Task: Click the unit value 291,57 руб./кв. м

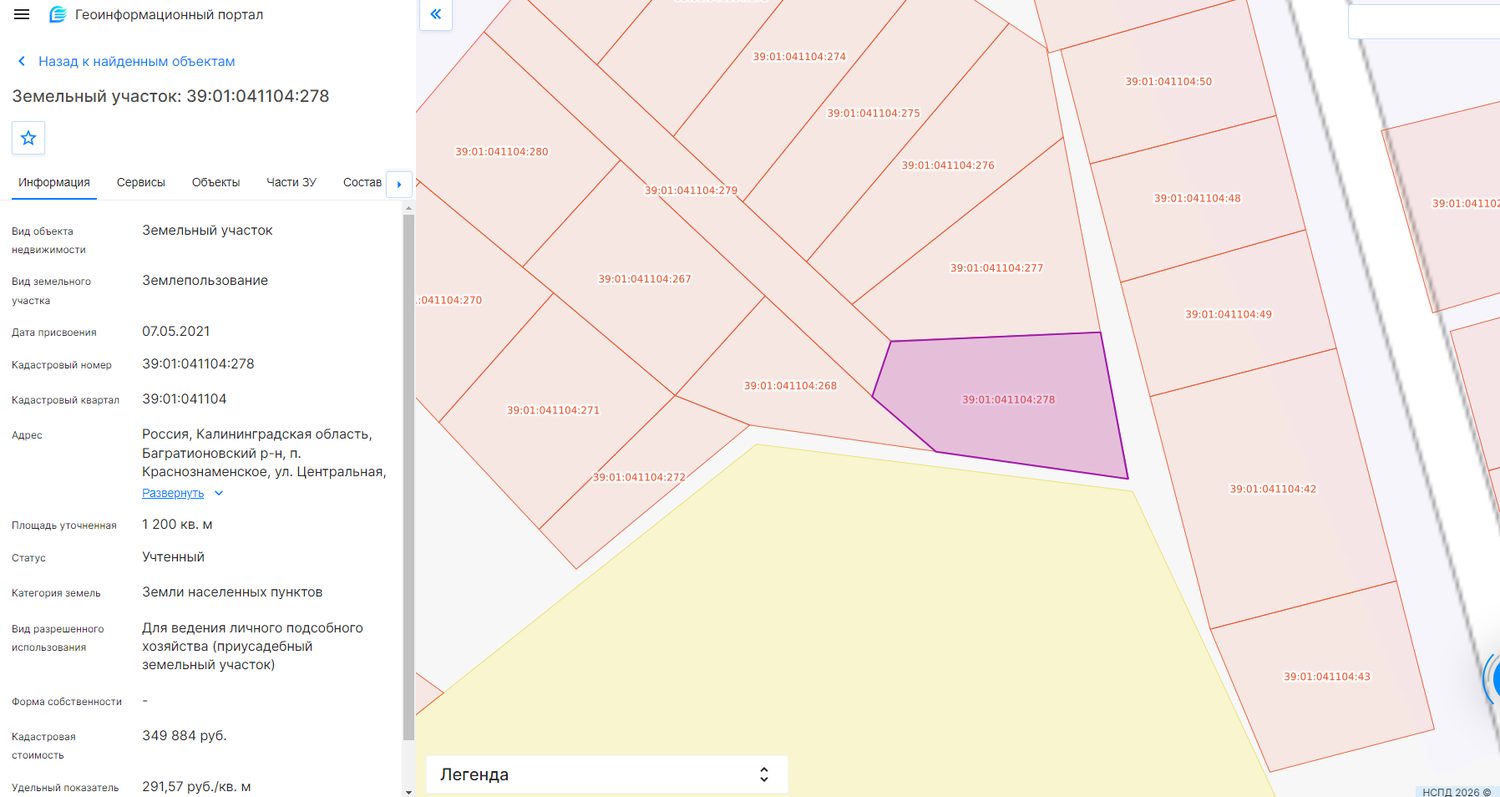Action: [196, 786]
